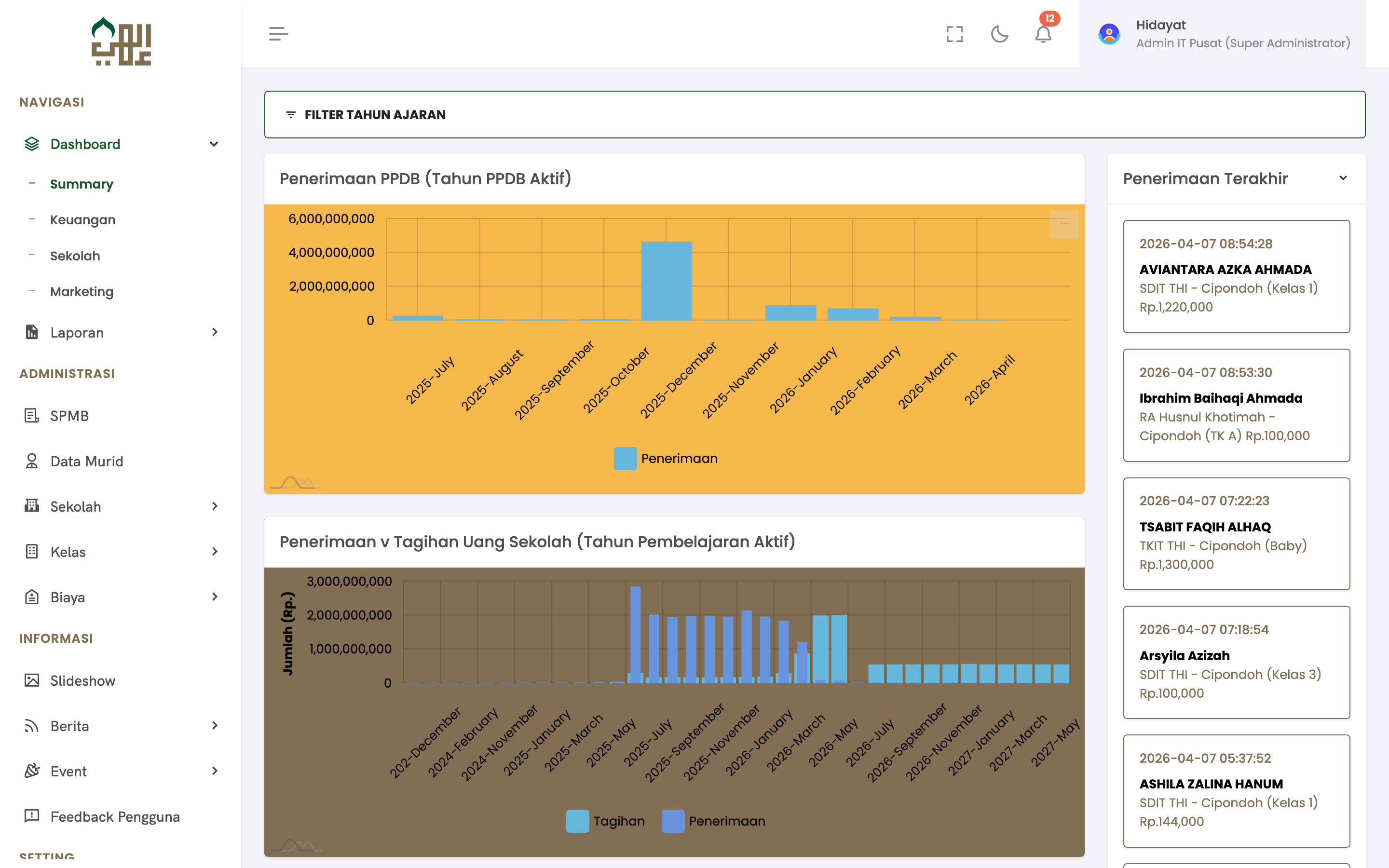Viewport: 1389px width, 868px height.
Task: Click the name ASHILA ZALINA HANUM
Action: pyautogui.click(x=1211, y=784)
